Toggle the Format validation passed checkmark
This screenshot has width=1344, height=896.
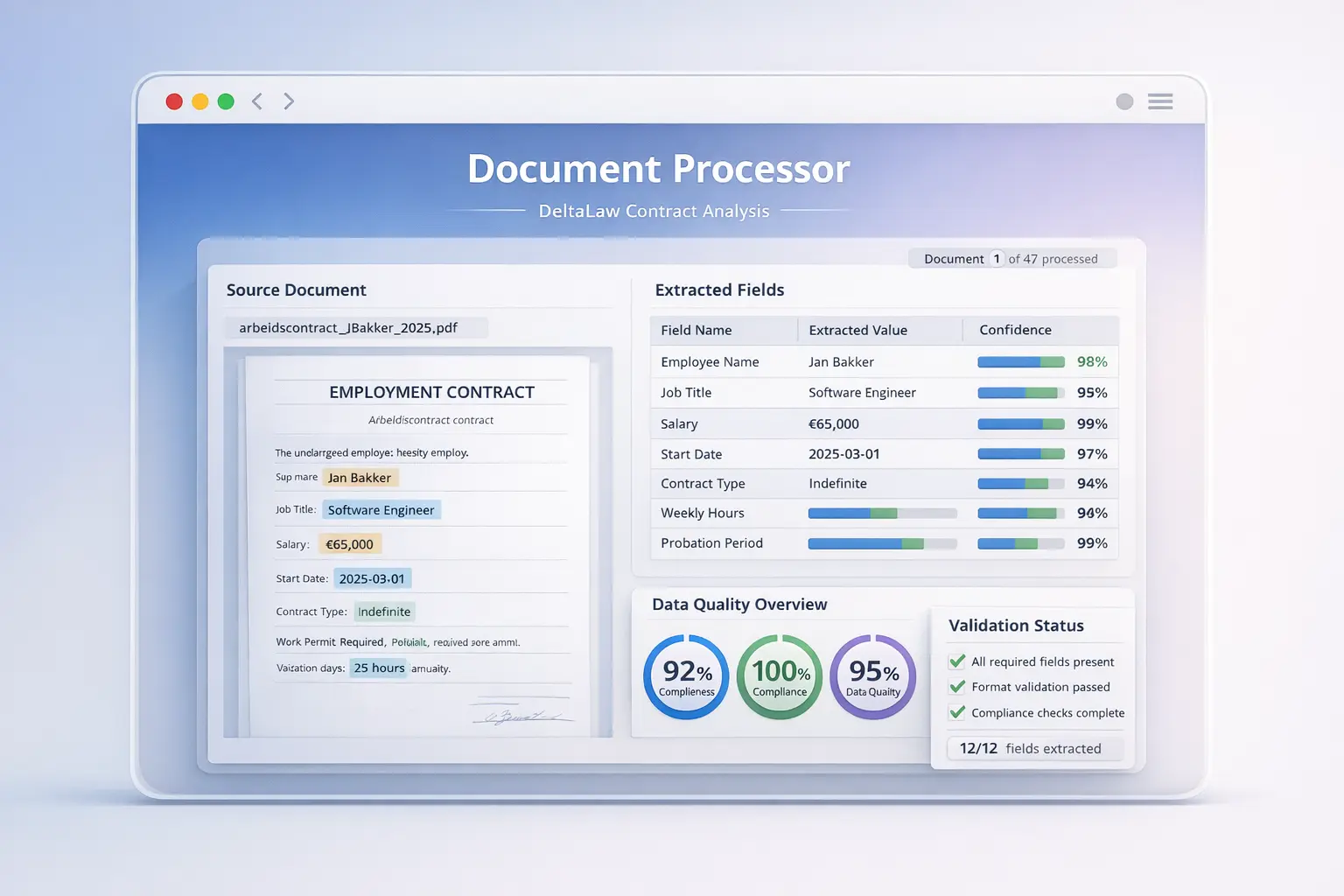coord(957,687)
